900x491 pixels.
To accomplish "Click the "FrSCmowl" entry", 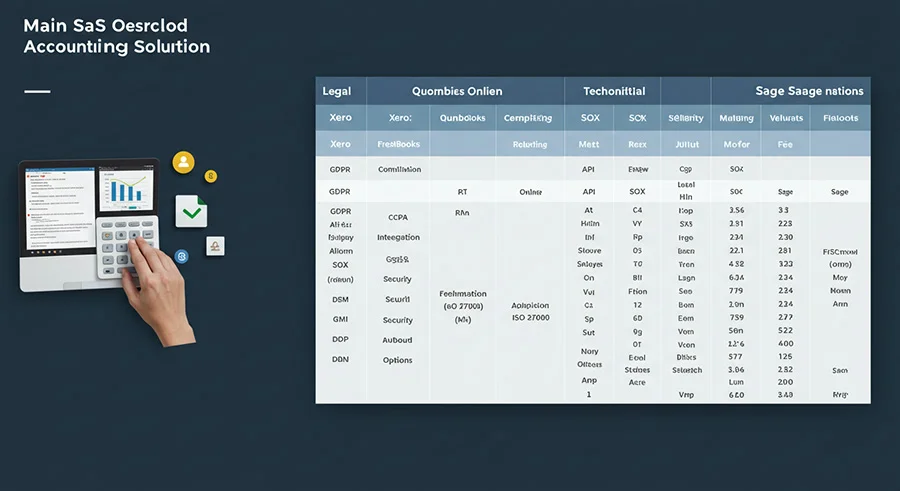I will [840, 252].
